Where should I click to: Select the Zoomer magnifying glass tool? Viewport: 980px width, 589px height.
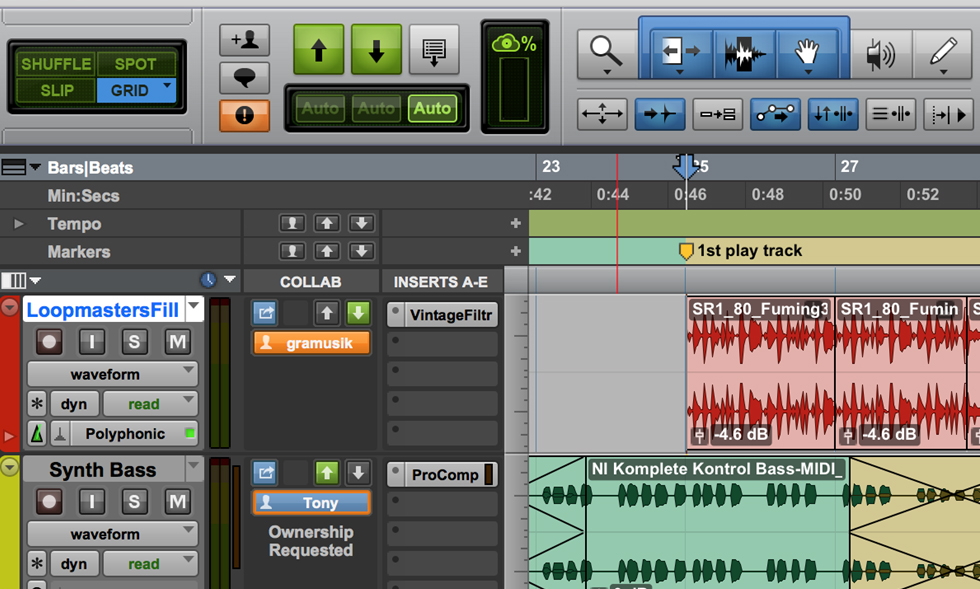(606, 50)
